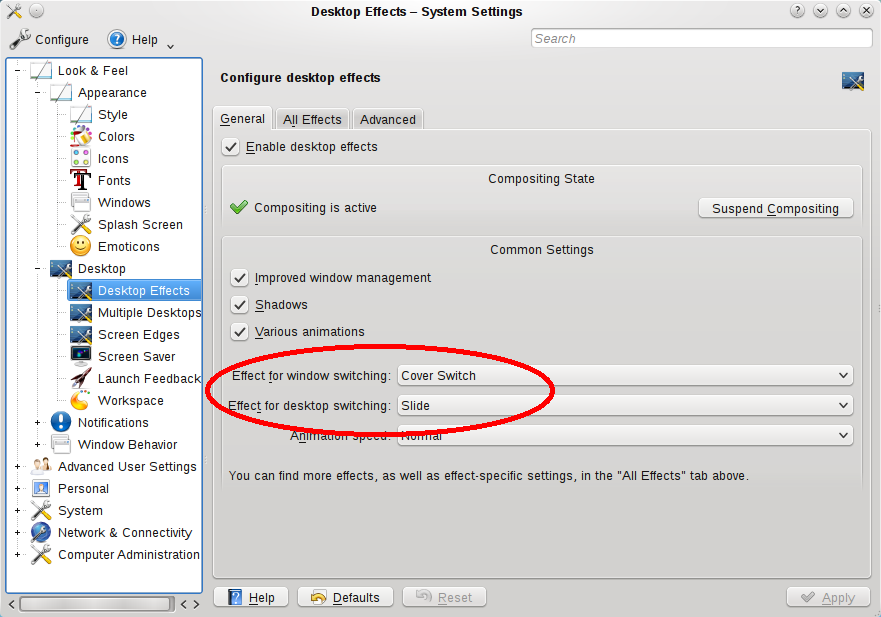Click the smiley Emoticons icon
This screenshot has height=617, width=881.
81,246
